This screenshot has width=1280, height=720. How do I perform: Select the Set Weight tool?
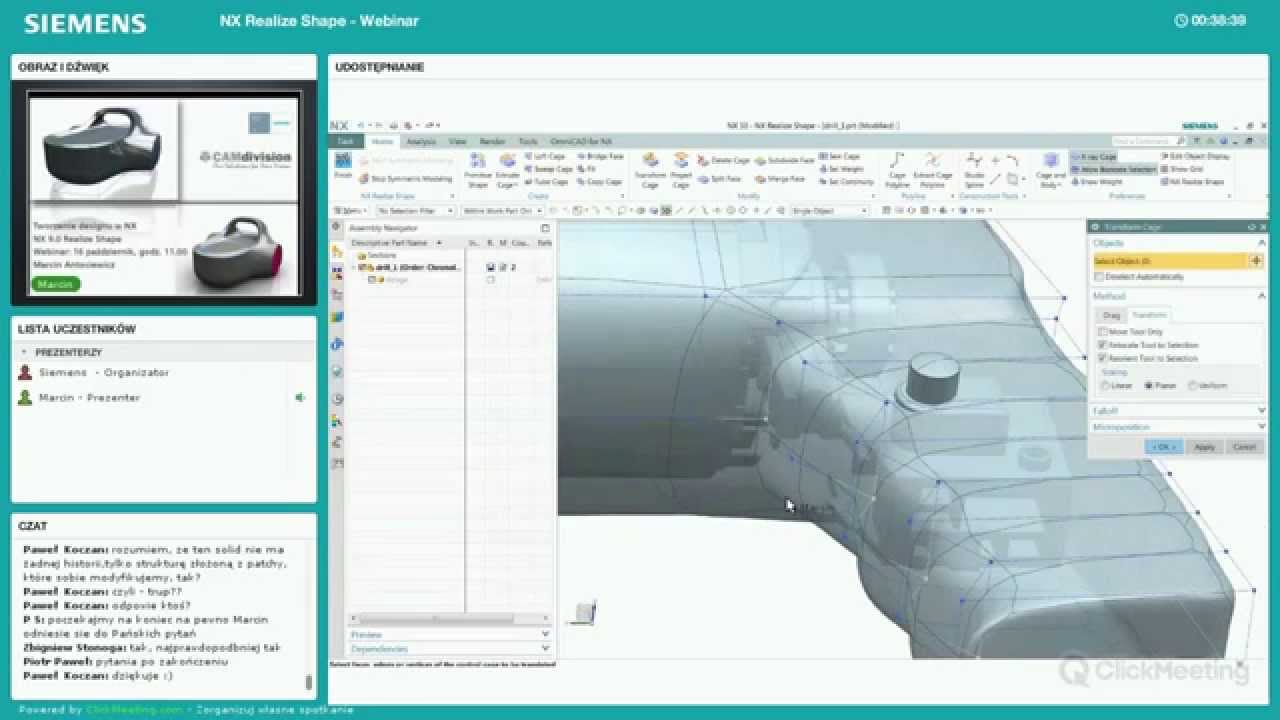tap(840, 169)
